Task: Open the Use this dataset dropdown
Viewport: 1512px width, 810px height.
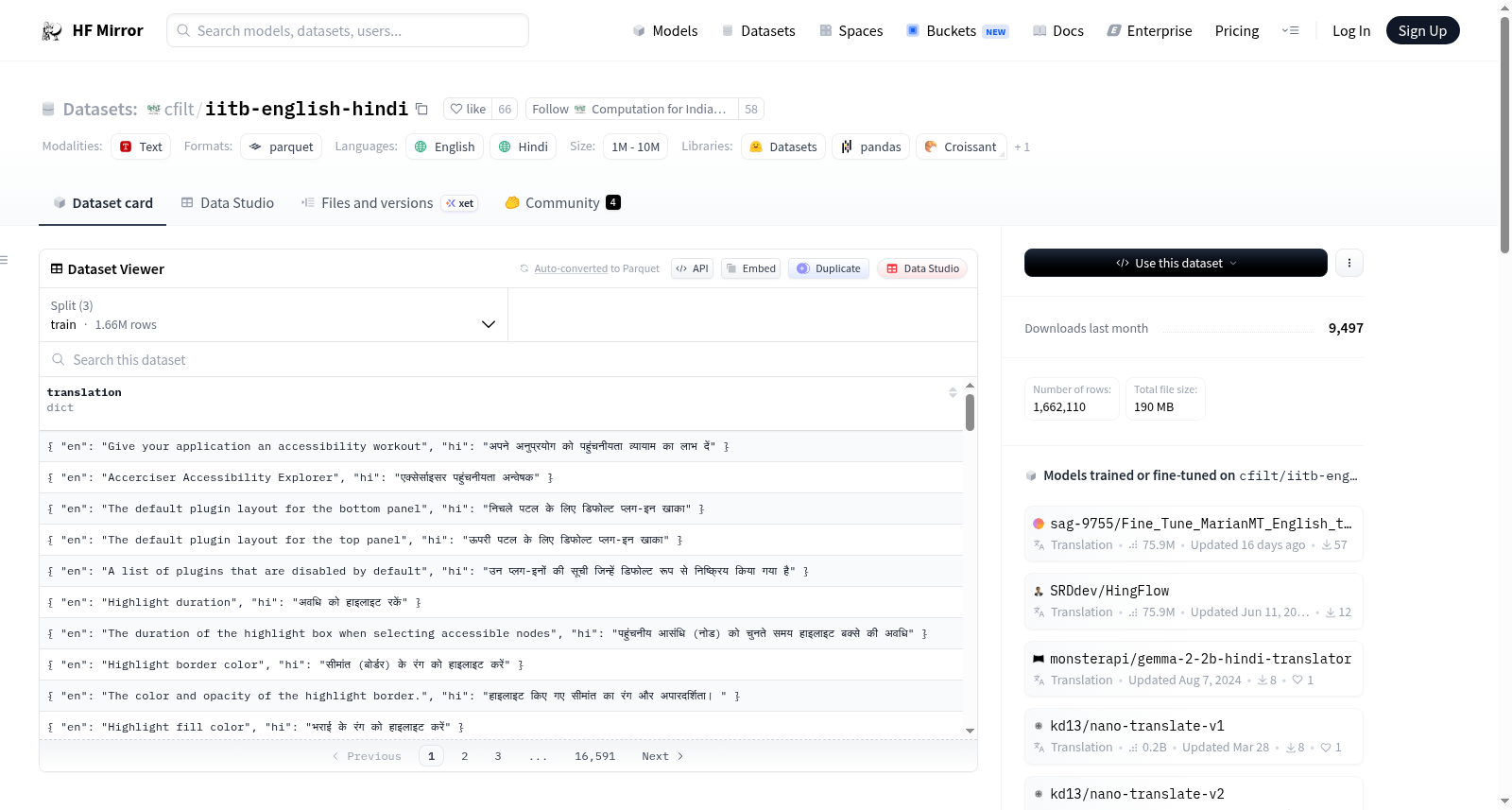Action: tap(1176, 264)
